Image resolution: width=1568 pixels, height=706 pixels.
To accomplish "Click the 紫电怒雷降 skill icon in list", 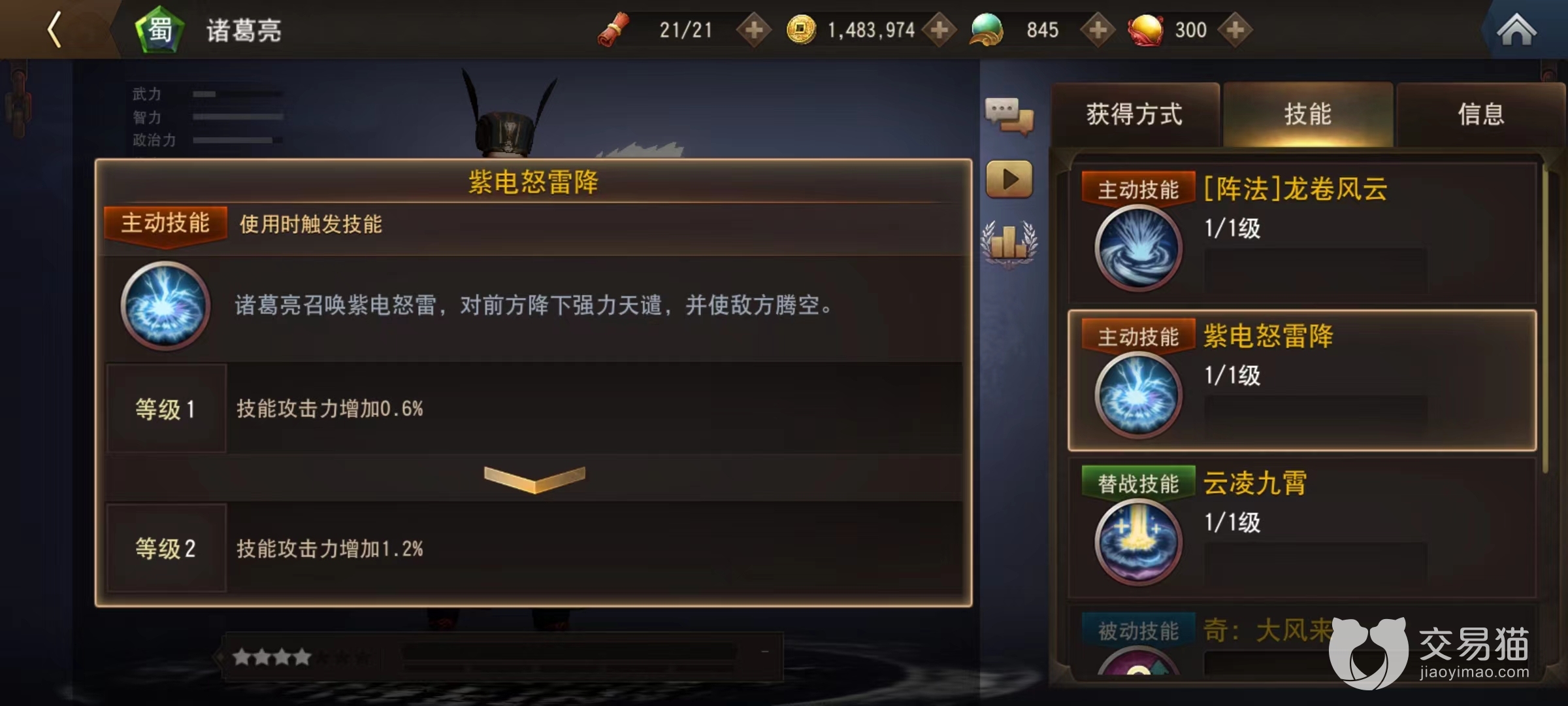I will 1138,395.
